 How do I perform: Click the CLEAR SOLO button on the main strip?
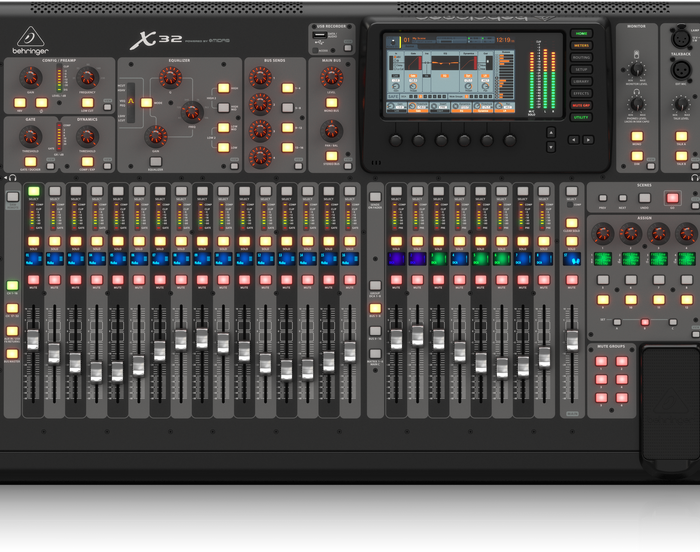572,223
